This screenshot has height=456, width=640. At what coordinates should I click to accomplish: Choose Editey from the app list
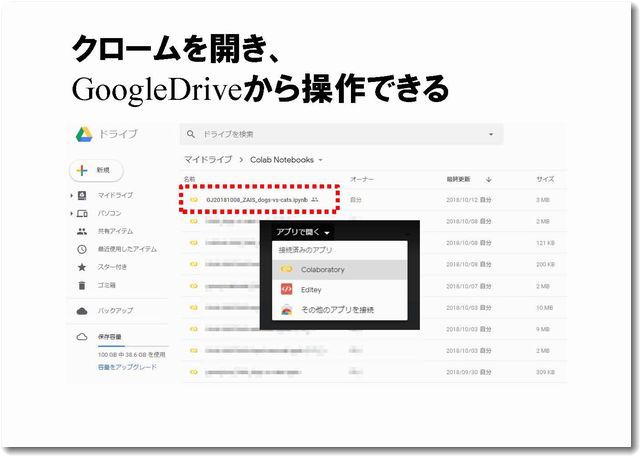pos(340,289)
